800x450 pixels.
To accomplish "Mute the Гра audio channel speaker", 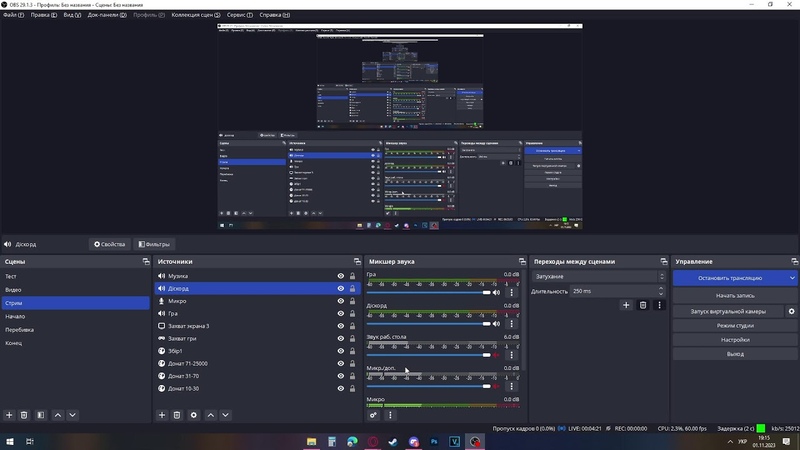I will pos(497,292).
